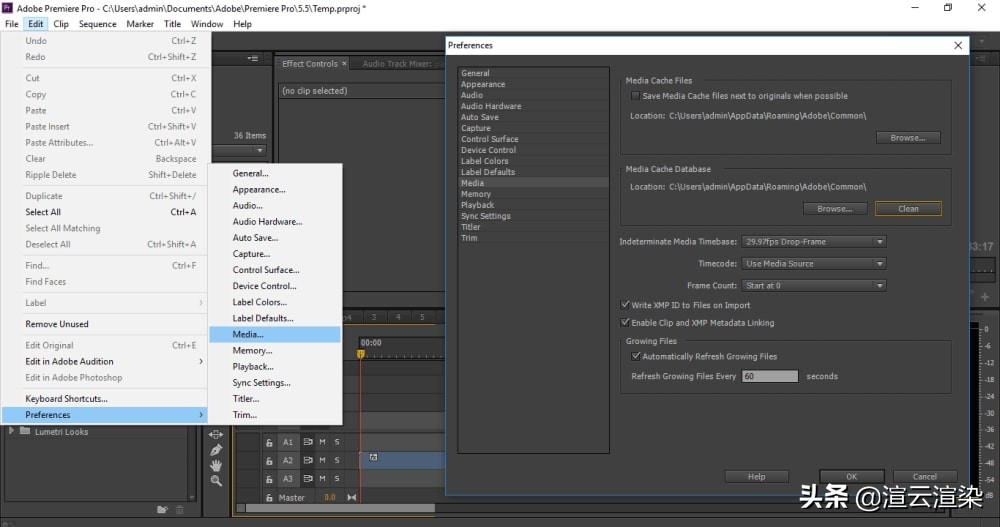The height and width of the screenshot is (527, 1000).
Task: Click the A1 sync lock icon
Action: coord(308,442)
